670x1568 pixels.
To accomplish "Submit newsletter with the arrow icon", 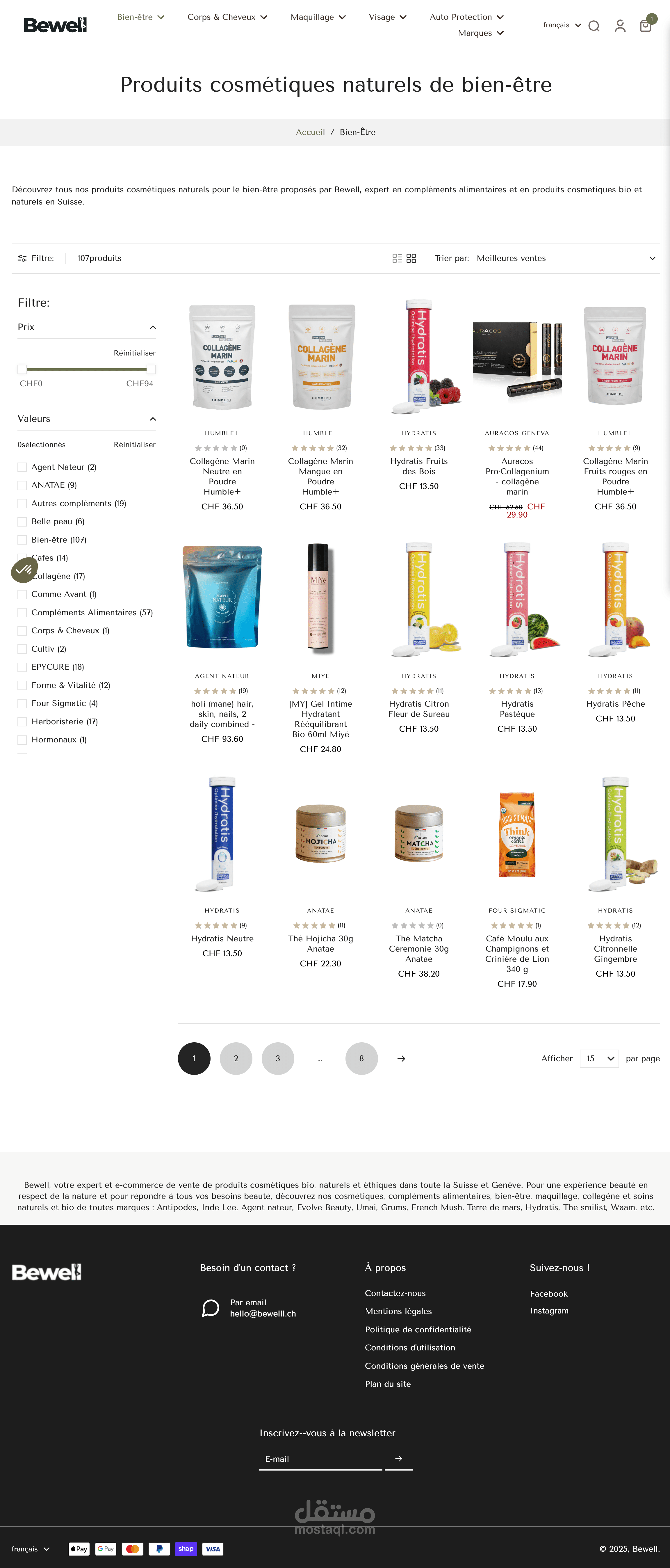I will (x=399, y=1458).
